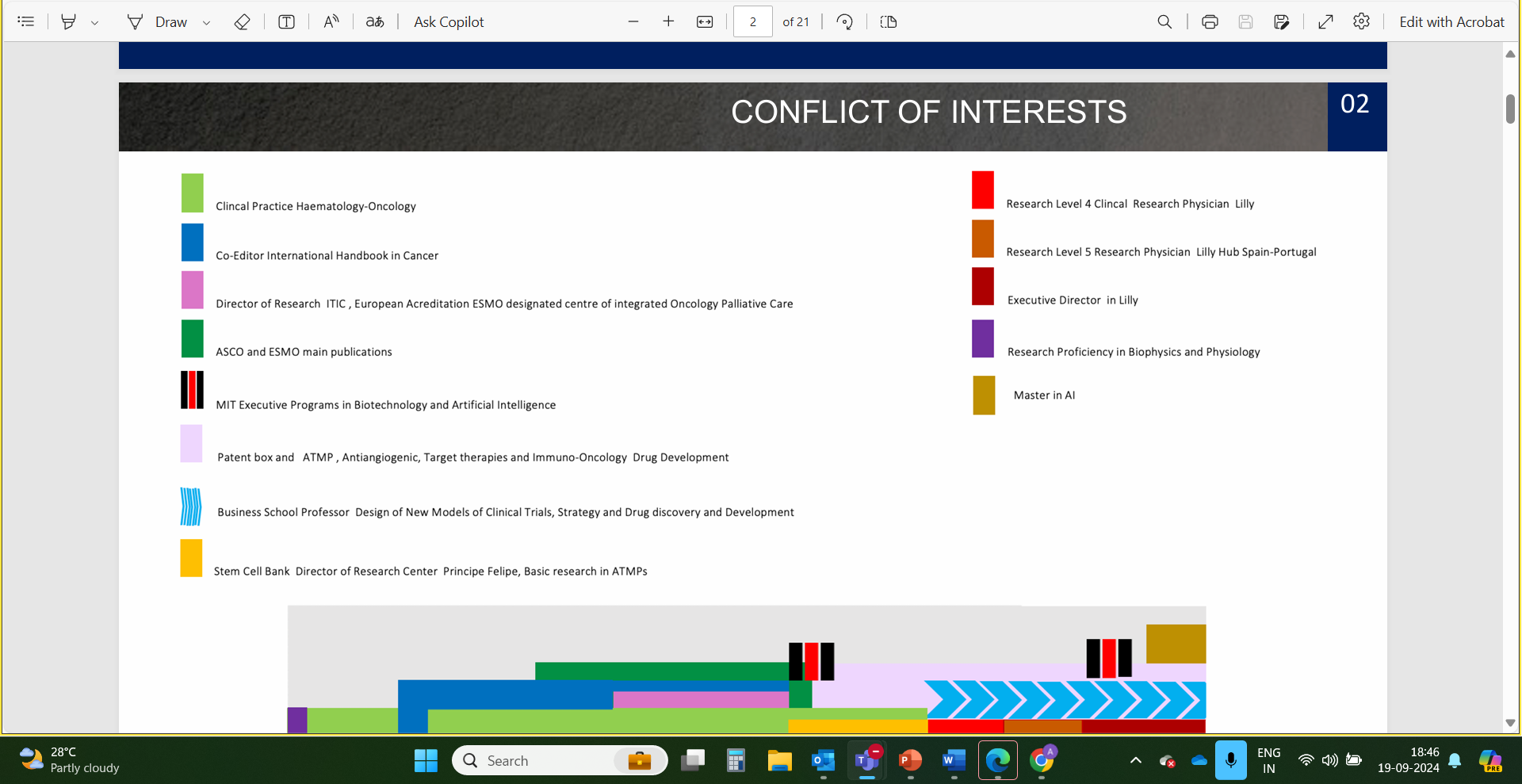The width and height of the screenshot is (1522, 784).
Task: Select the Eraser tool
Action: [x=243, y=21]
